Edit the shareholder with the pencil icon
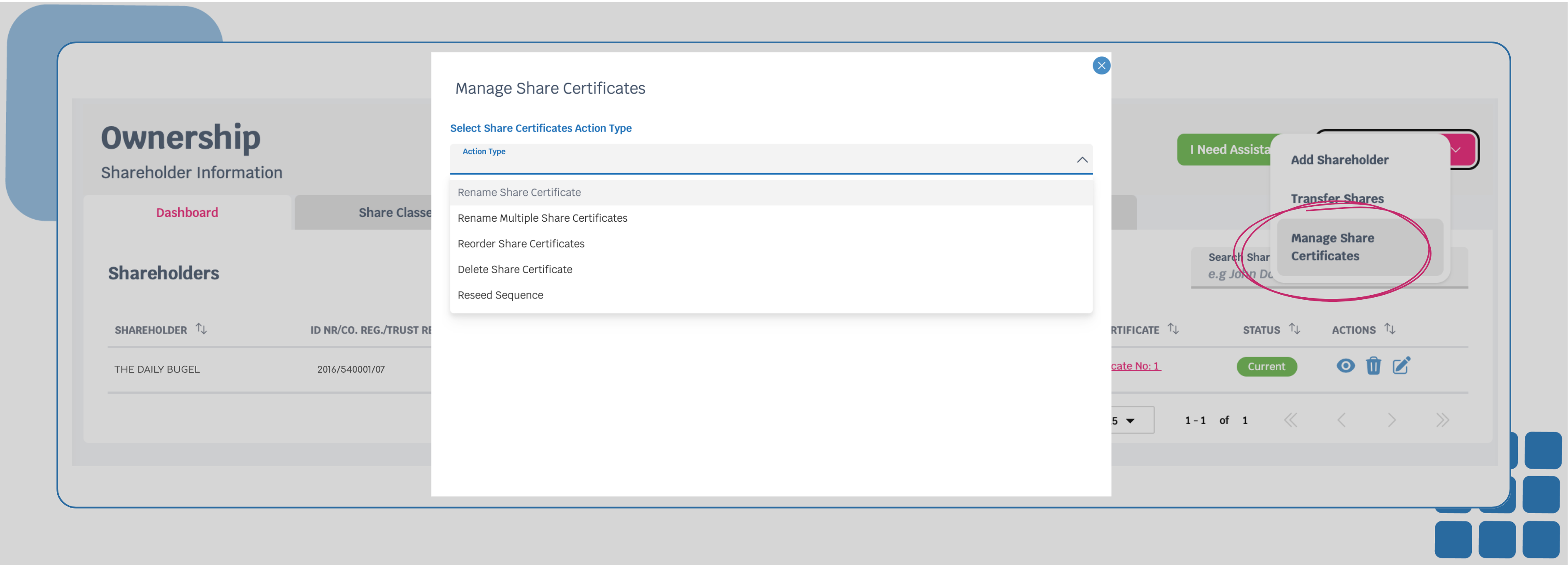The width and height of the screenshot is (1568, 565). [1401, 366]
